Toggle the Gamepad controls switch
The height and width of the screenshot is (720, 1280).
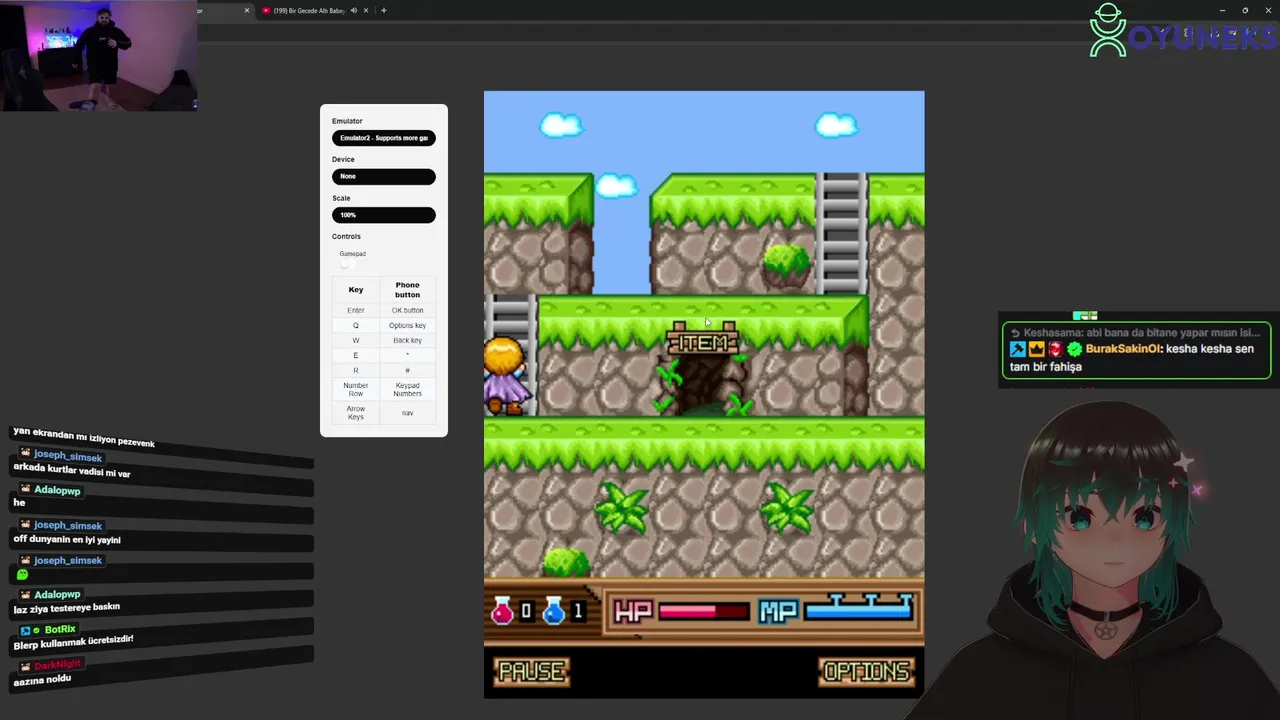pos(346,264)
